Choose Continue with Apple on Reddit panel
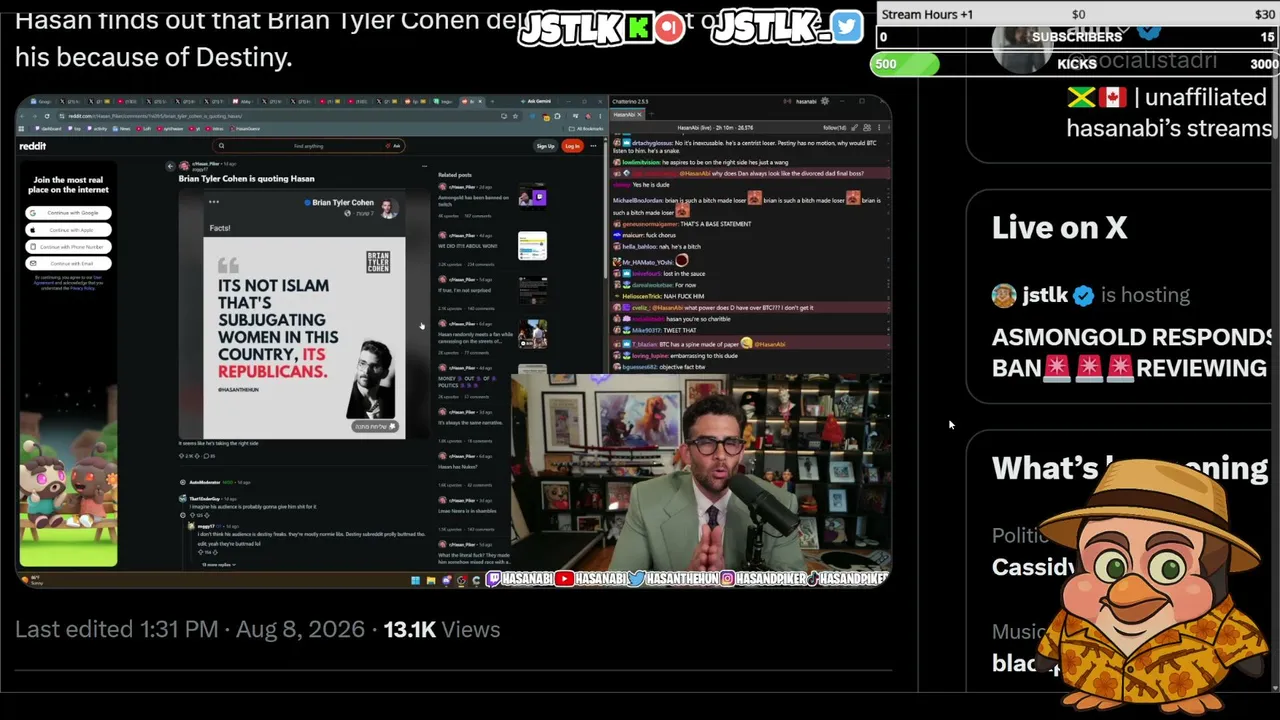The height and width of the screenshot is (720, 1280). tap(69, 230)
